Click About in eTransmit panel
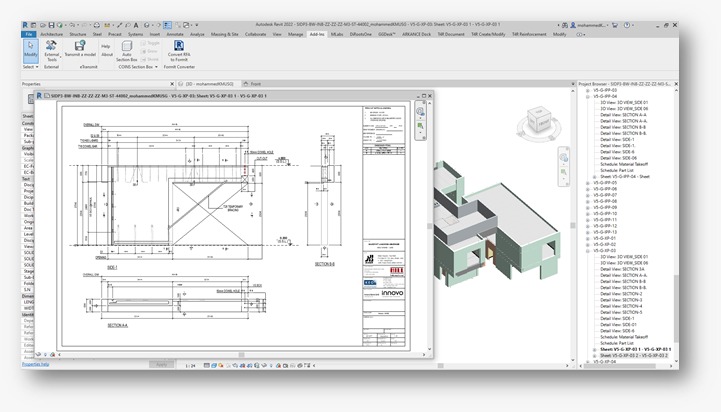The image size is (721, 412). point(107,55)
